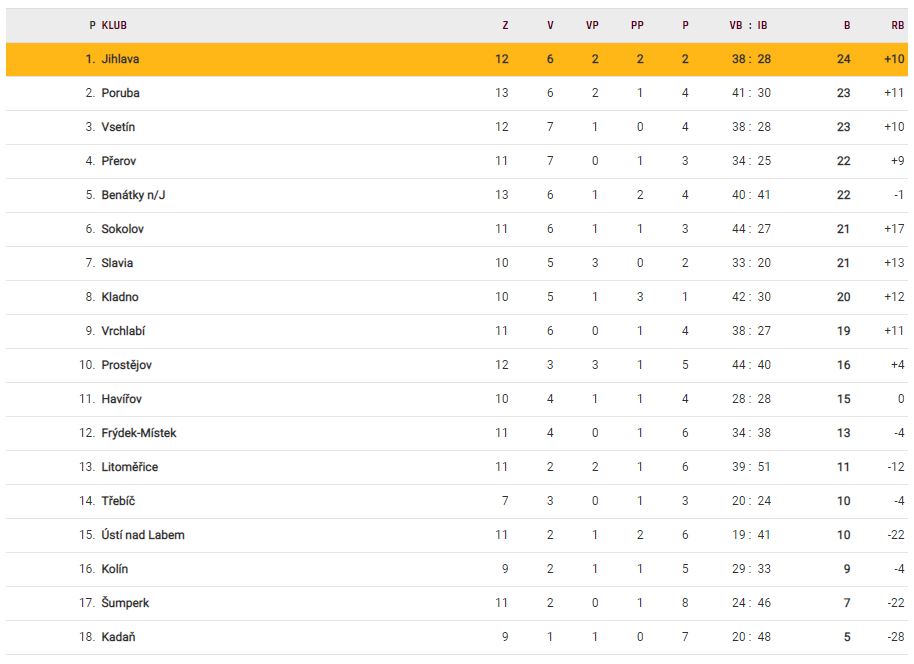Click on Benátky n/J club name

[133, 195]
